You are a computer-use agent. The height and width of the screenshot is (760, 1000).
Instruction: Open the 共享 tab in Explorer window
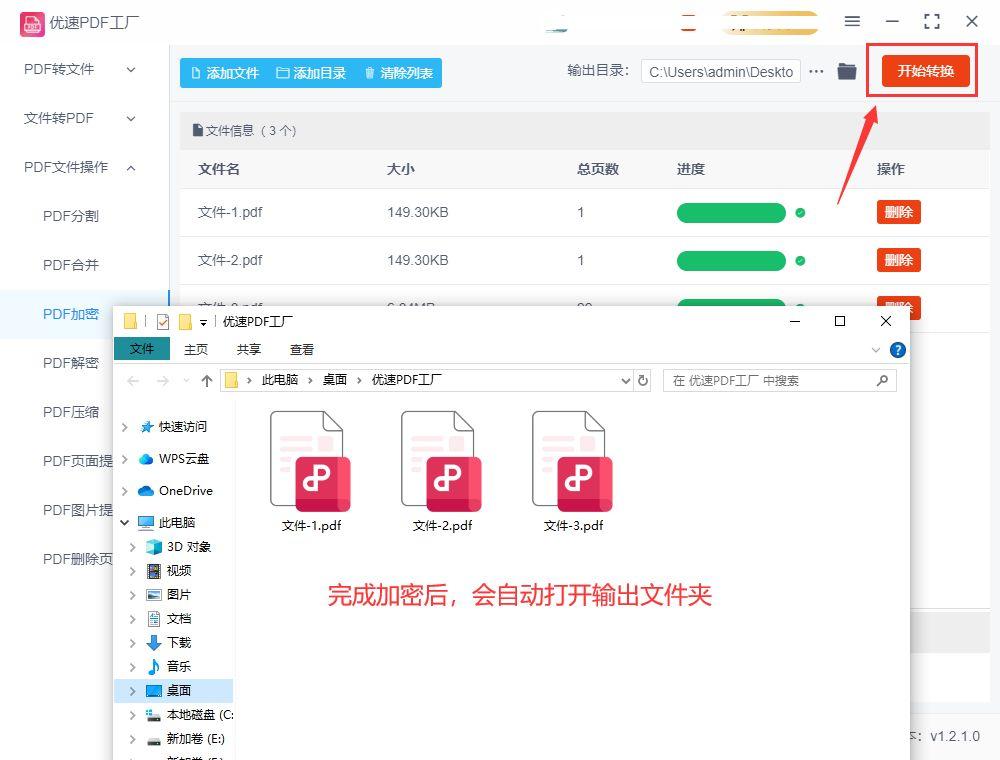coord(249,349)
